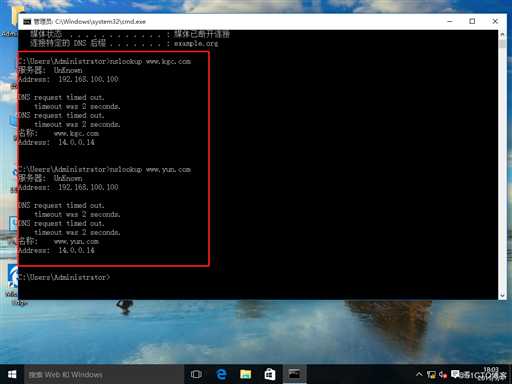Click the cmd scrollbar up arrow

point(502,34)
